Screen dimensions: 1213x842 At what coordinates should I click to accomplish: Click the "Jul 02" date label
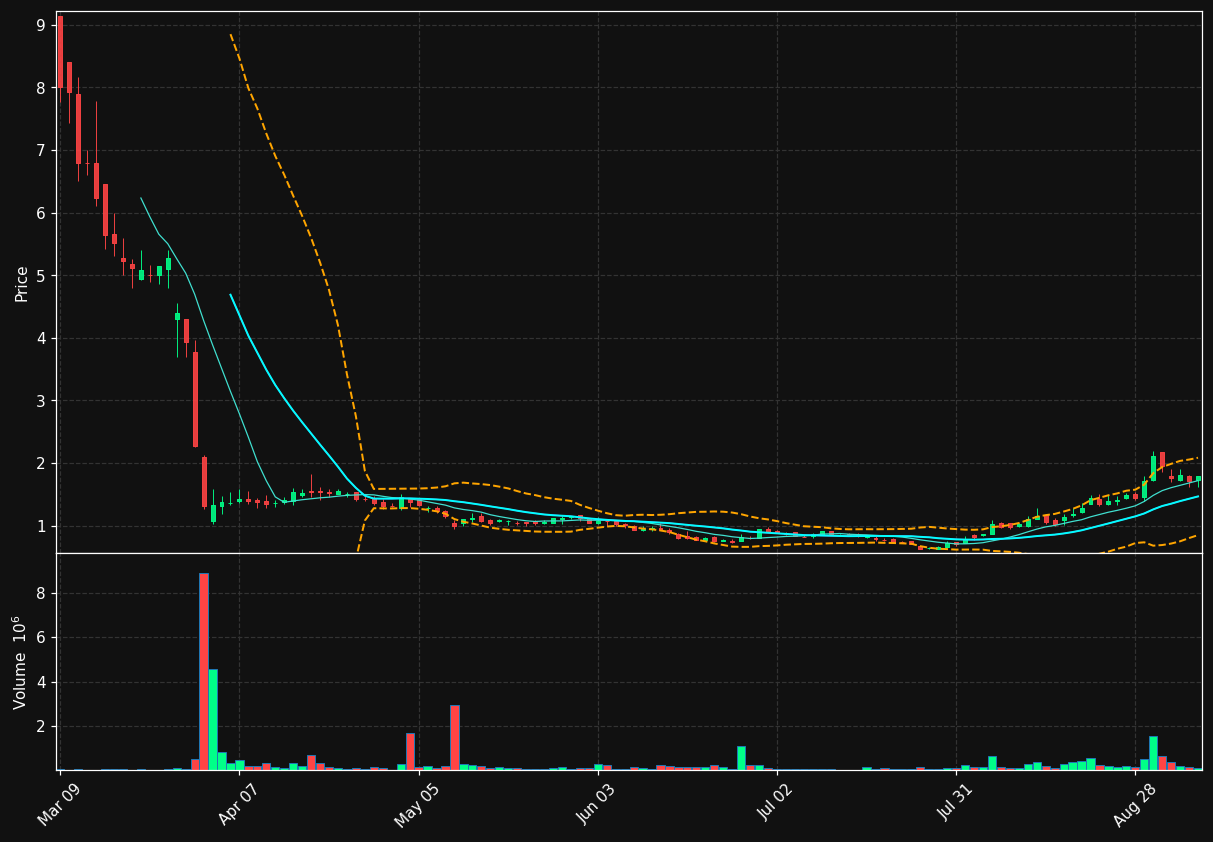(x=777, y=802)
